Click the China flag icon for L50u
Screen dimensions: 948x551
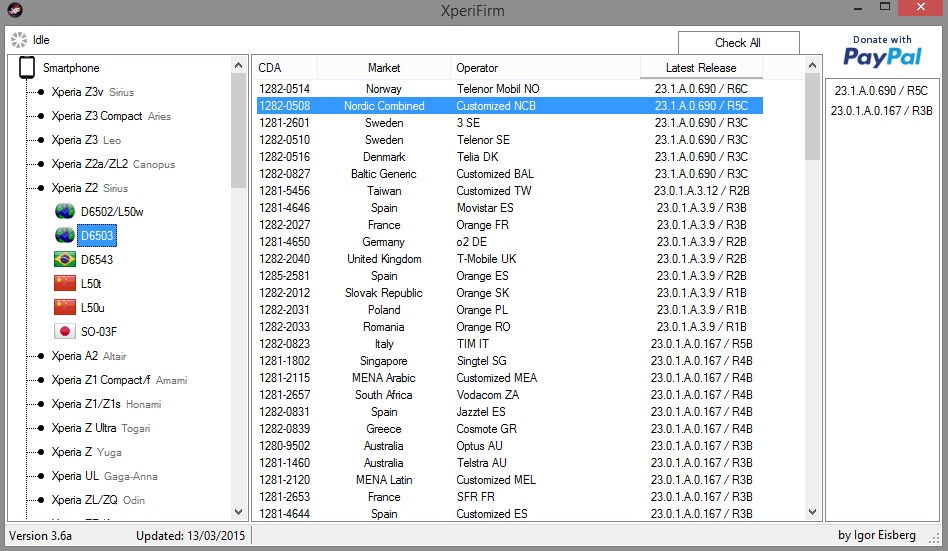[x=65, y=307]
